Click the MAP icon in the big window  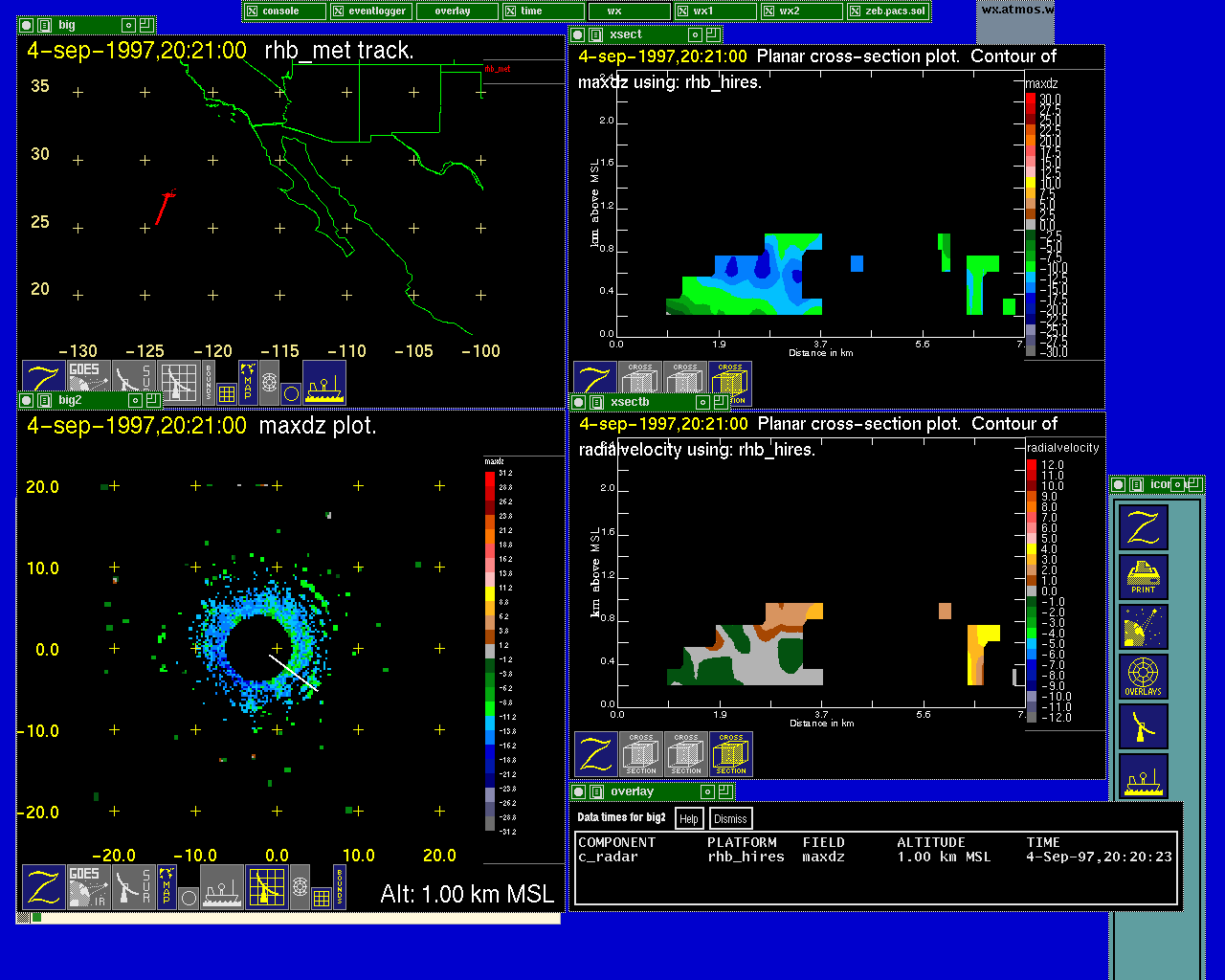pyautogui.click(x=248, y=382)
